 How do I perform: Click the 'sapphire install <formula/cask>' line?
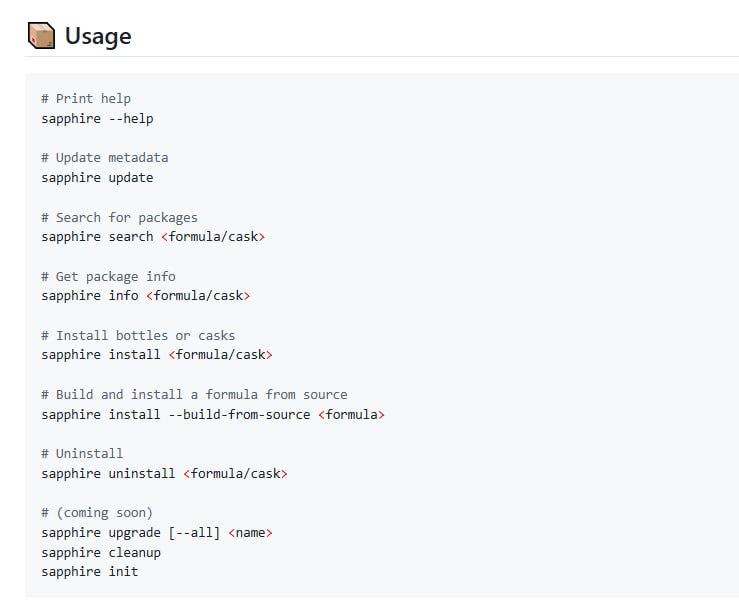click(x=156, y=355)
